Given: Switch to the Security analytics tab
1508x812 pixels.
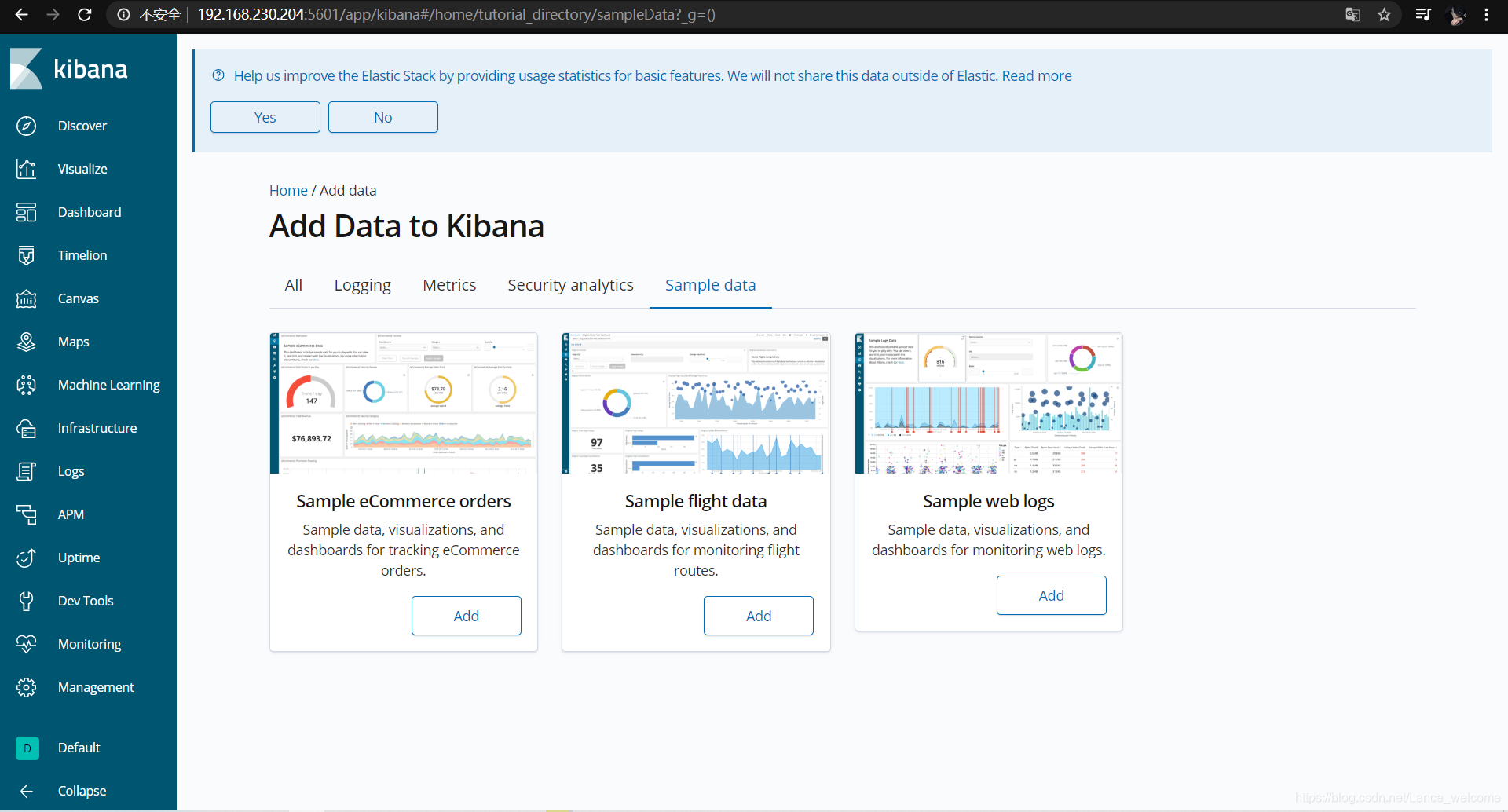Looking at the screenshot, I should tap(570, 284).
